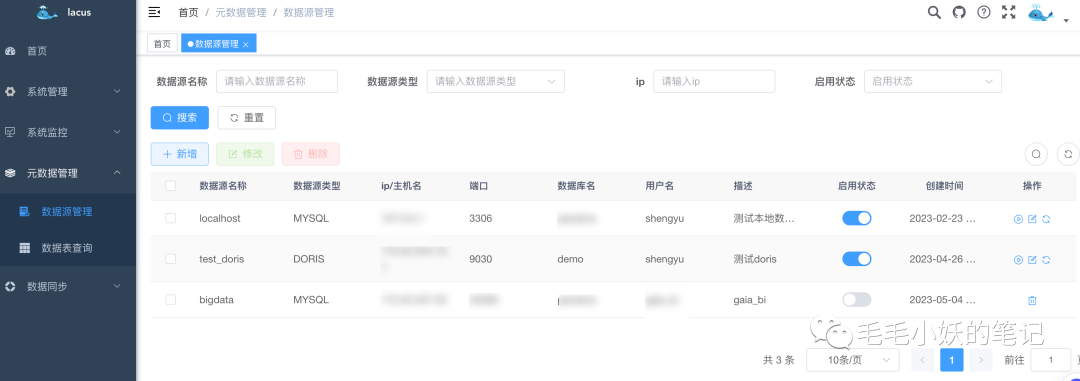1080x381 pixels.
Task: Click gaia_bi description cell
Action: 749,300
